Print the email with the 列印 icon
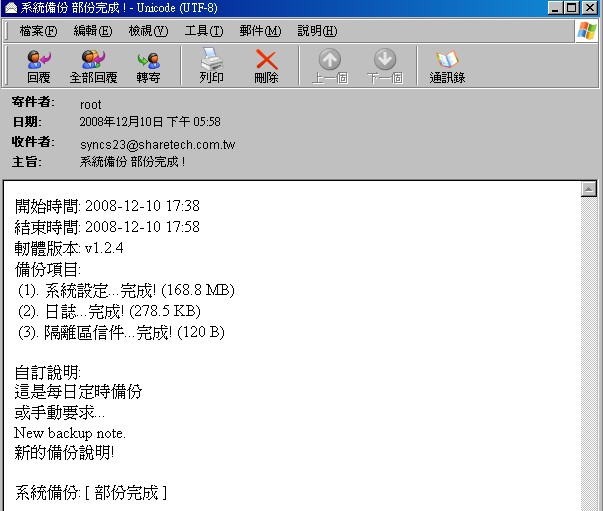This screenshot has width=603, height=511. click(x=211, y=66)
